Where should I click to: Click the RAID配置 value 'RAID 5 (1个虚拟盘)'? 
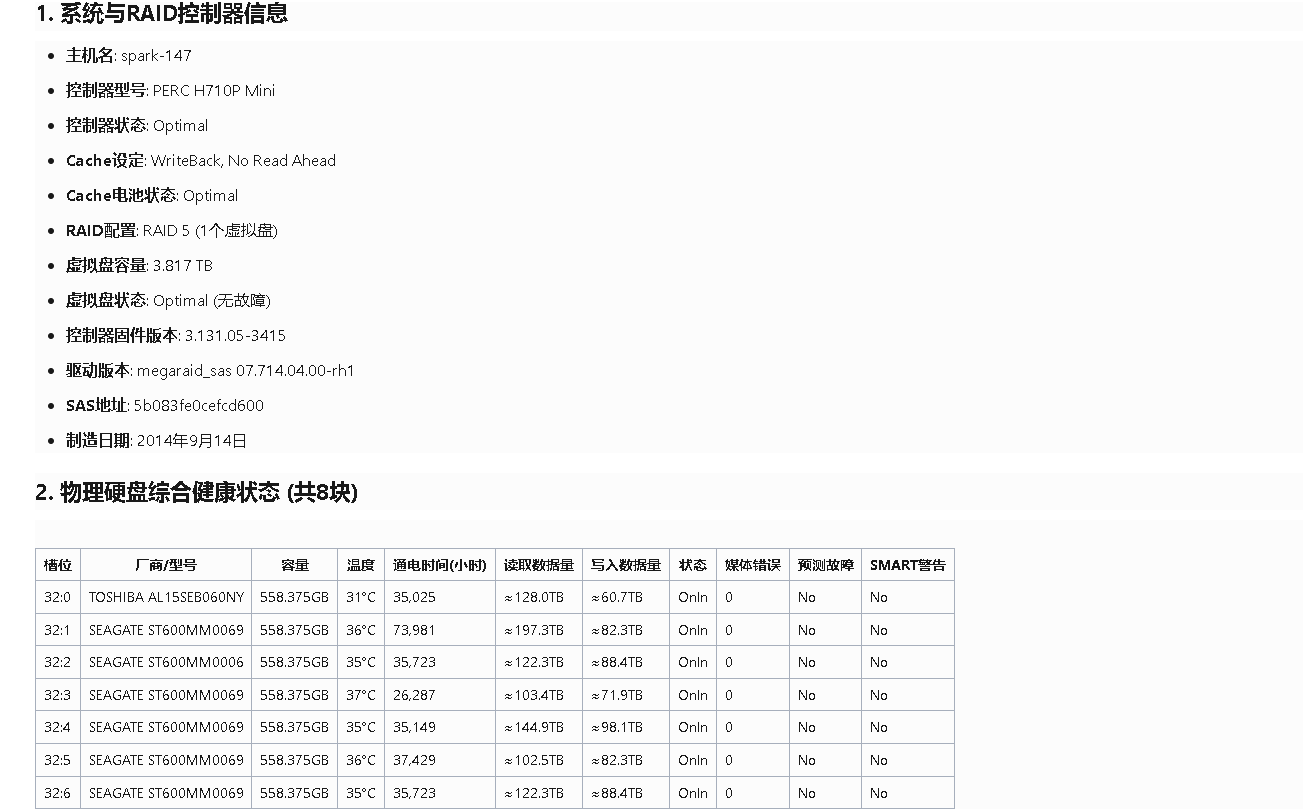[x=210, y=231]
